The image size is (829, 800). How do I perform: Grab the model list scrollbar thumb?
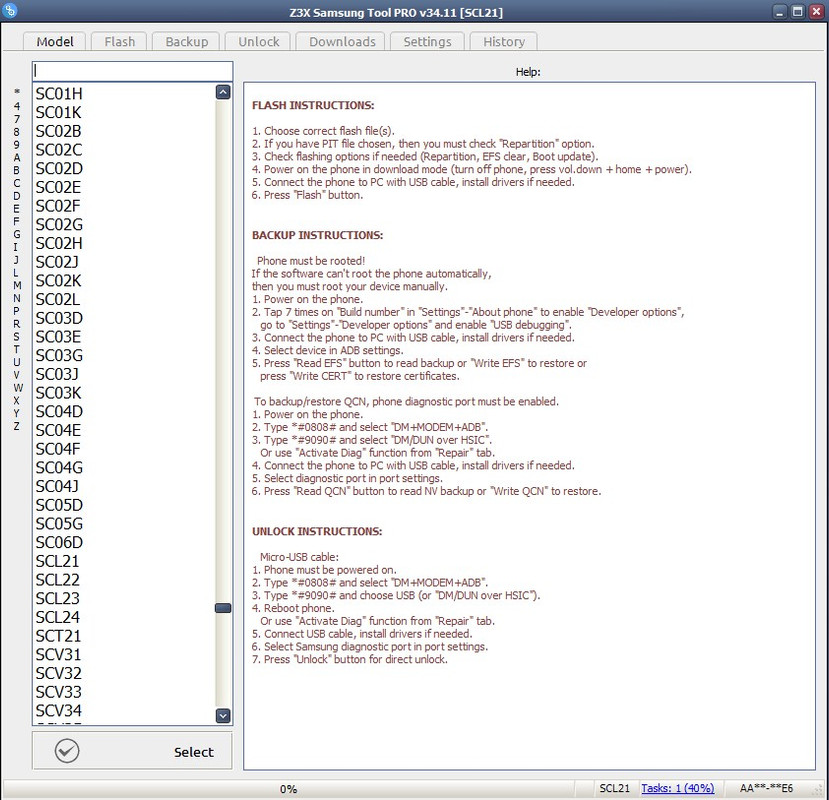tap(223, 608)
